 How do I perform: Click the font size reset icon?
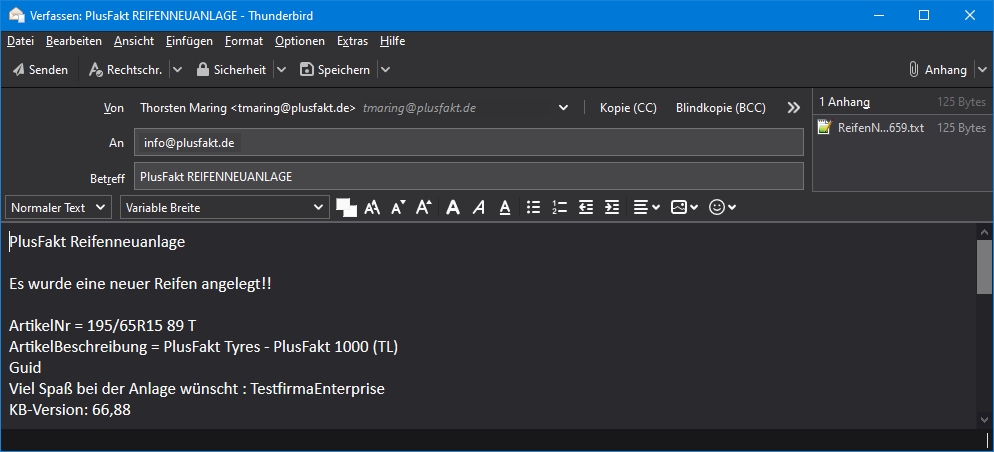click(x=372, y=207)
